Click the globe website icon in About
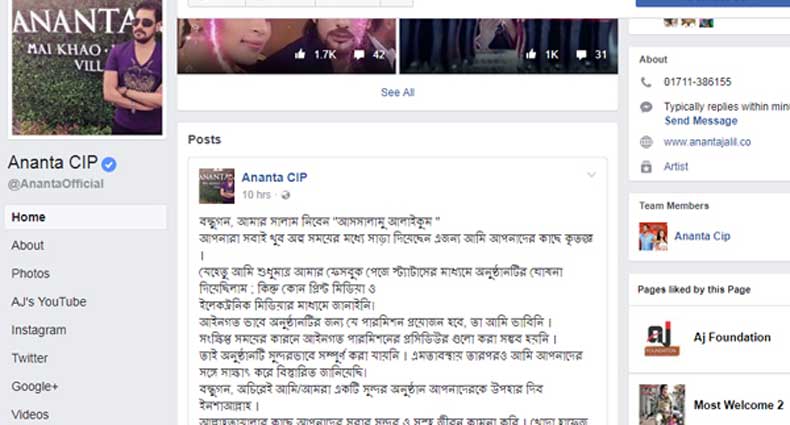790x425 pixels. pyautogui.click(x=646, y=142)
